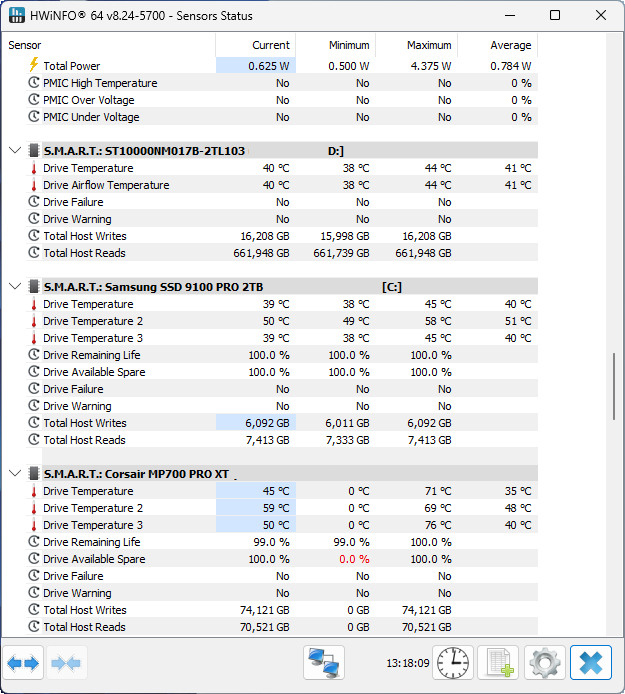Open sensor settings gear icon
Viewport: 625px width, 694px height.
544,663
